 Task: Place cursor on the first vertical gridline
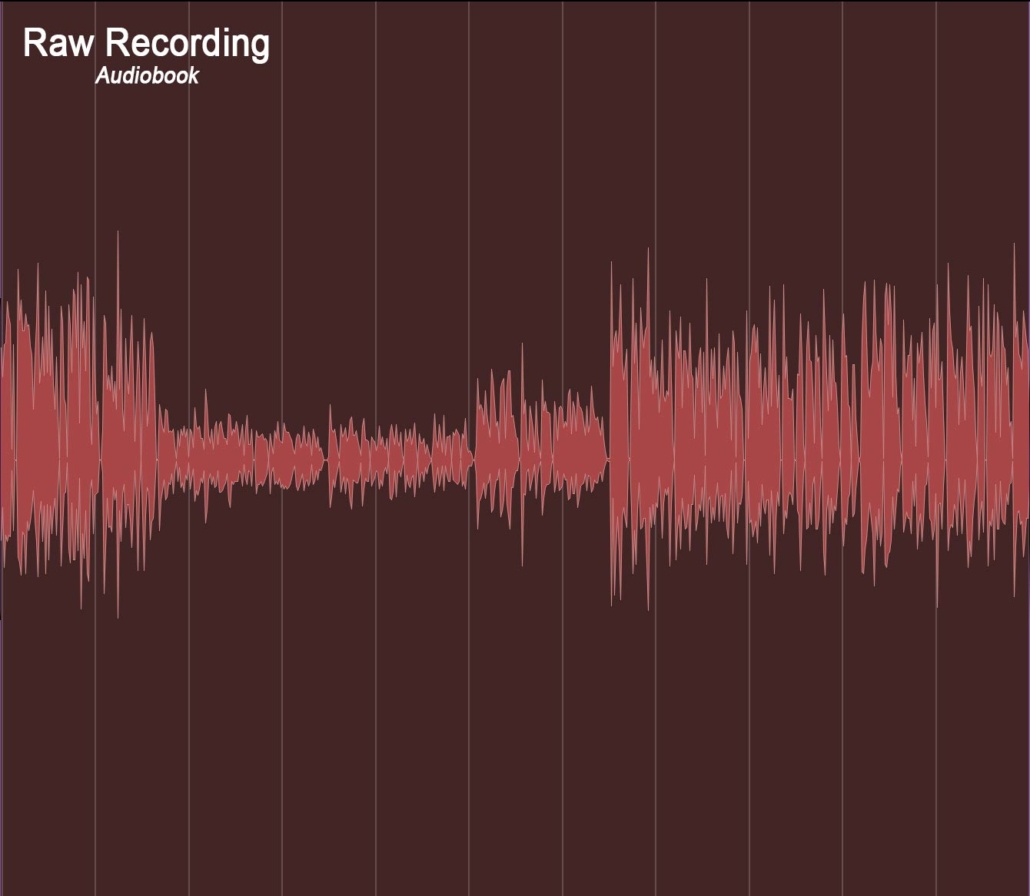[x=96, y=450]
